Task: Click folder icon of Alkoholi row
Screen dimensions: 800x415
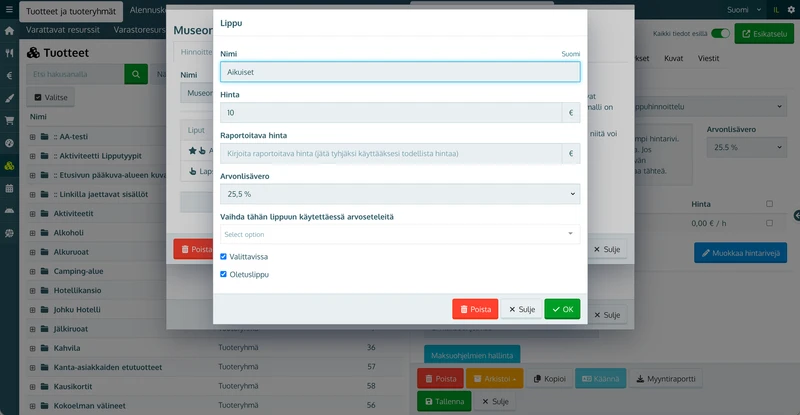Action: [x=44, y=232]
